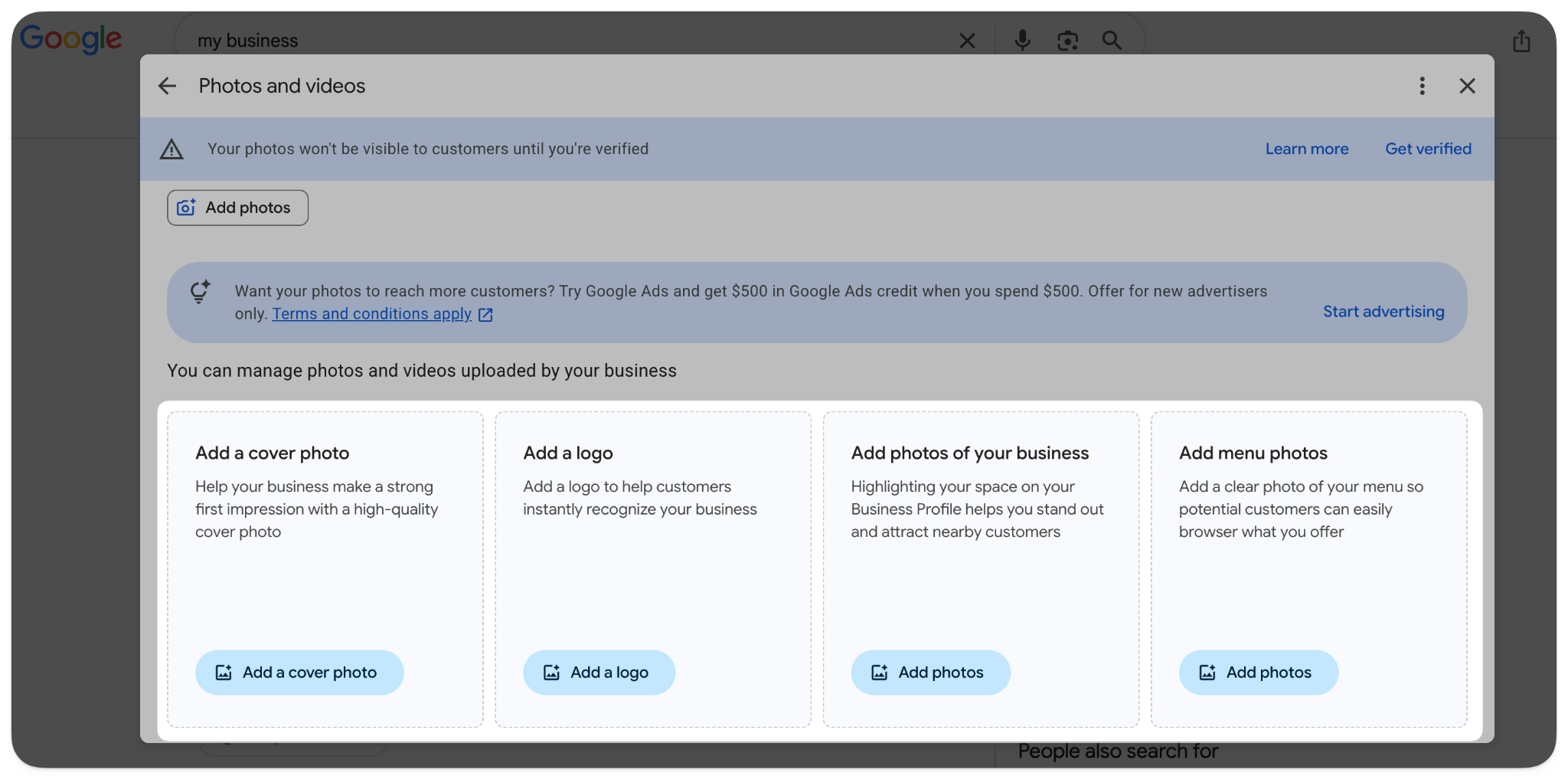Click the Get verified link
The image size is (1568, 779).
1428,149
